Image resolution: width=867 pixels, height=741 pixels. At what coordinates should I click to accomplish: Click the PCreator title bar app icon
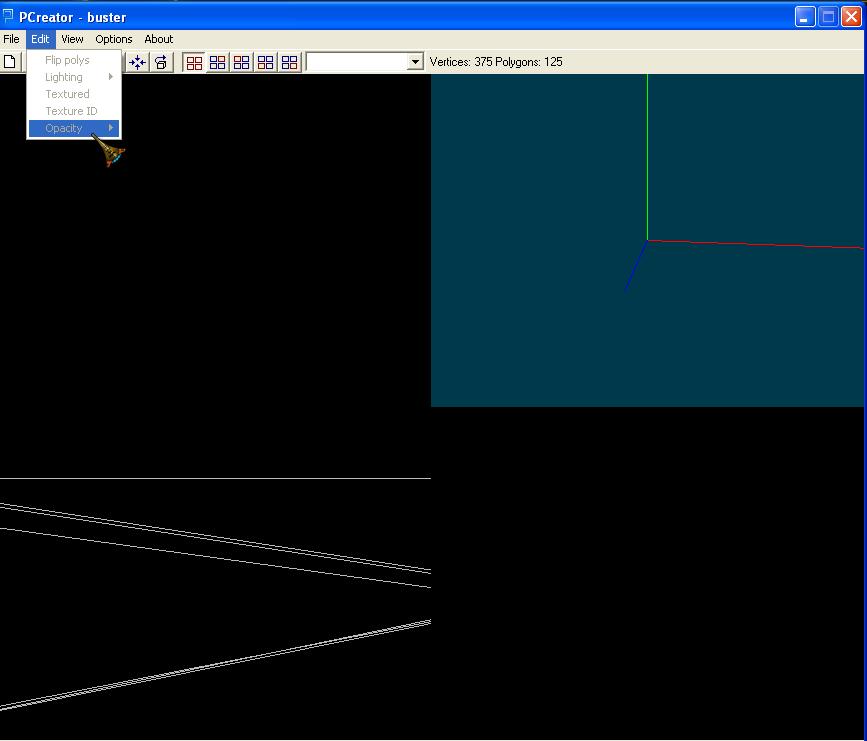click(x=8, y=16)
